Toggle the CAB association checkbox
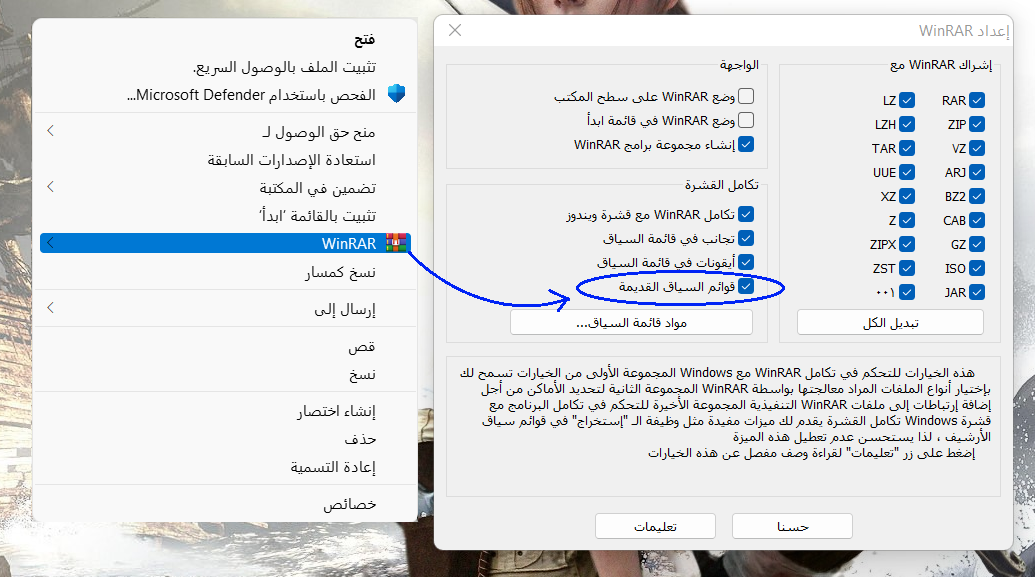The width and height of the screenshot is (1035, 577). click(977, 221)
